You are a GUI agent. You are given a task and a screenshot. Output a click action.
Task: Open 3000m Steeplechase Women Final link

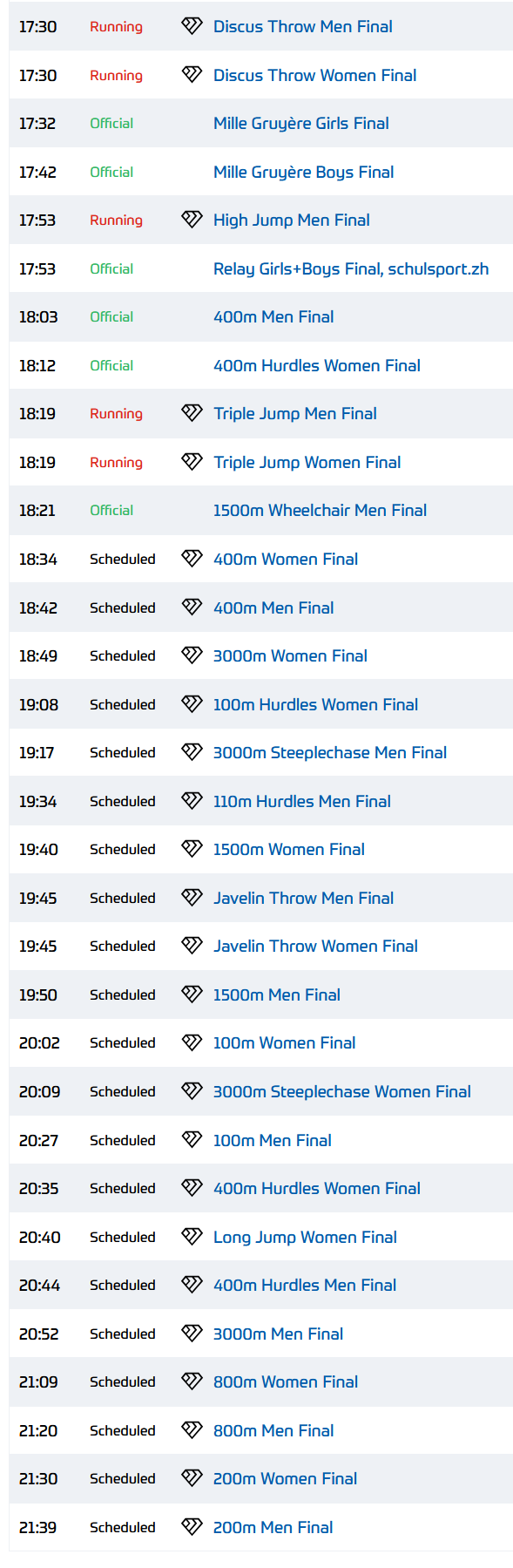click(342, 1091)
